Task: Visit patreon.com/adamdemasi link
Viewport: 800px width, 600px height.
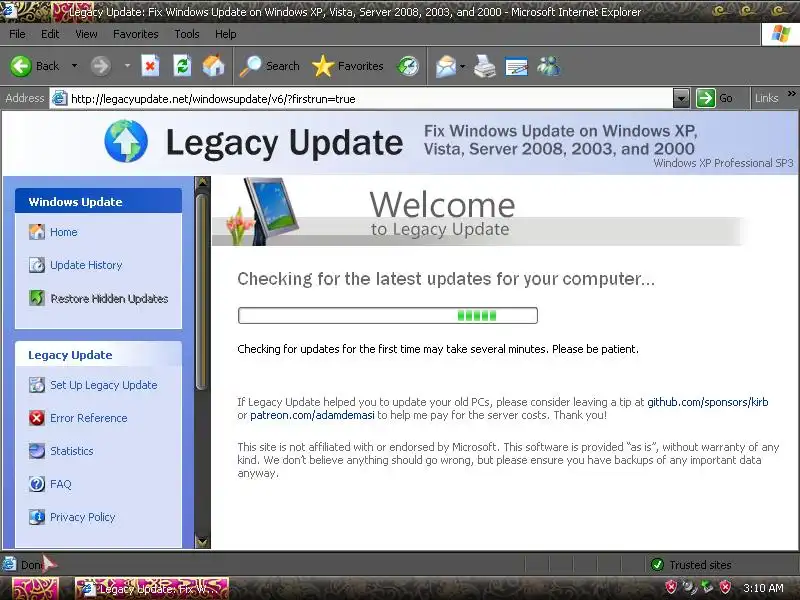Action: [x=312, y=415]
